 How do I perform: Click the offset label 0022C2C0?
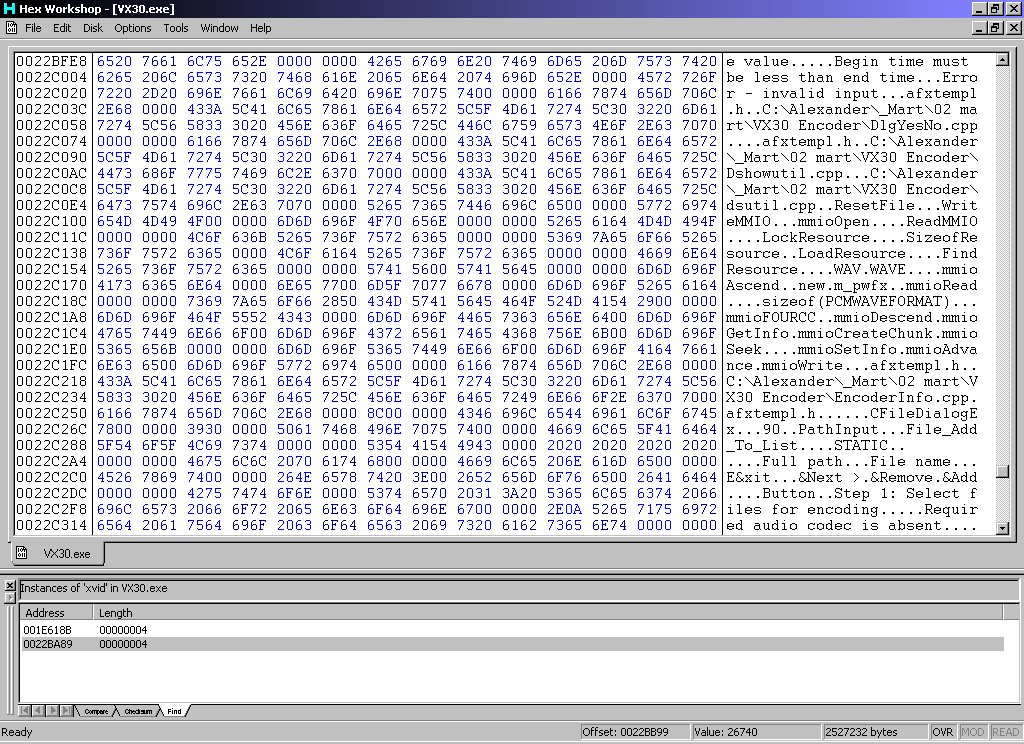[52, 477]
